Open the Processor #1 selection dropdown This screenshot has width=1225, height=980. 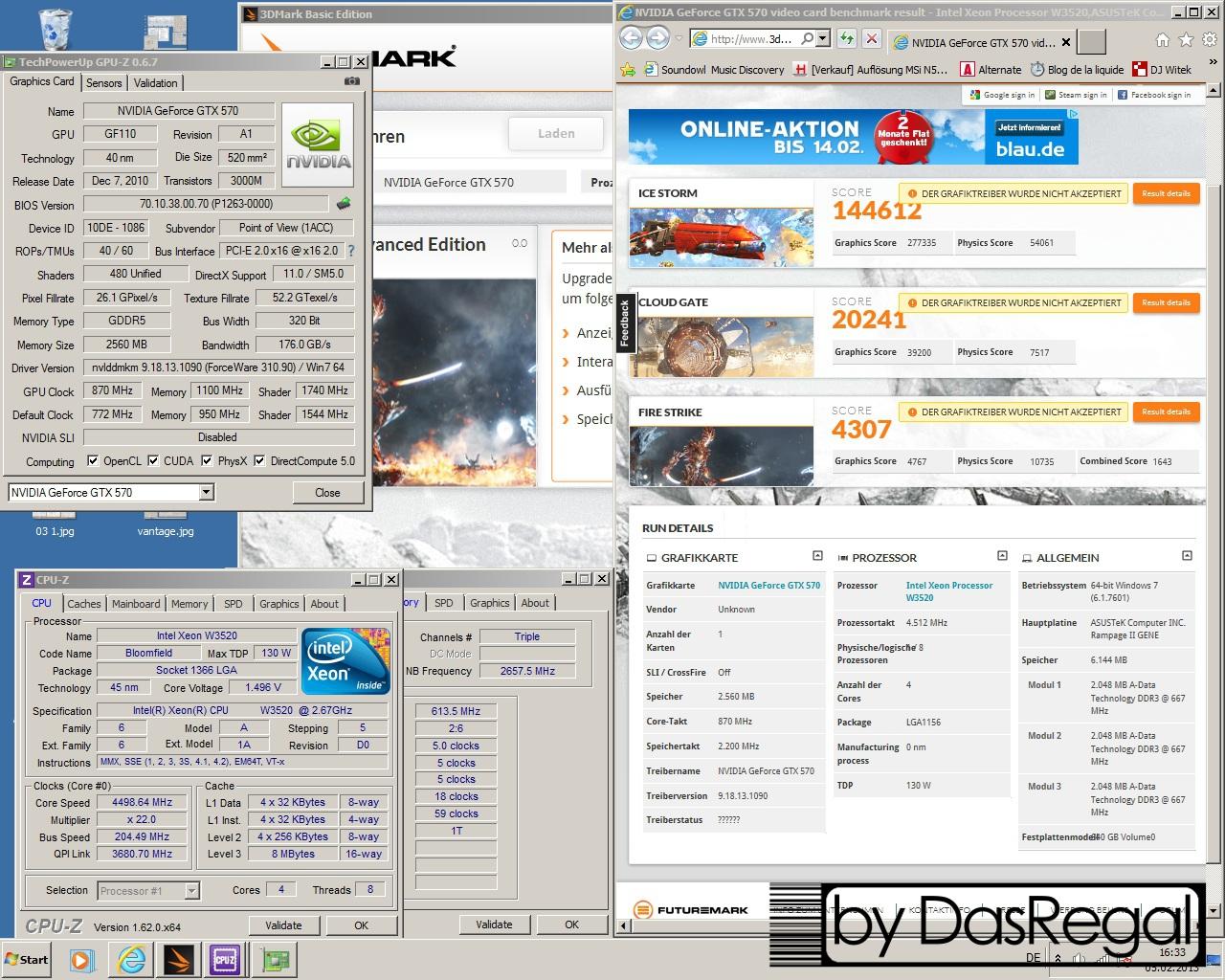(x=191, y=891)
